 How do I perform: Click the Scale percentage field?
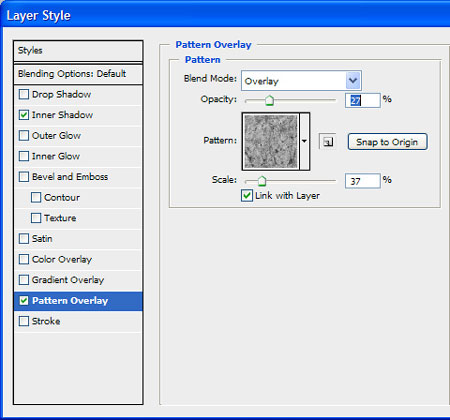tap(363, 181)
